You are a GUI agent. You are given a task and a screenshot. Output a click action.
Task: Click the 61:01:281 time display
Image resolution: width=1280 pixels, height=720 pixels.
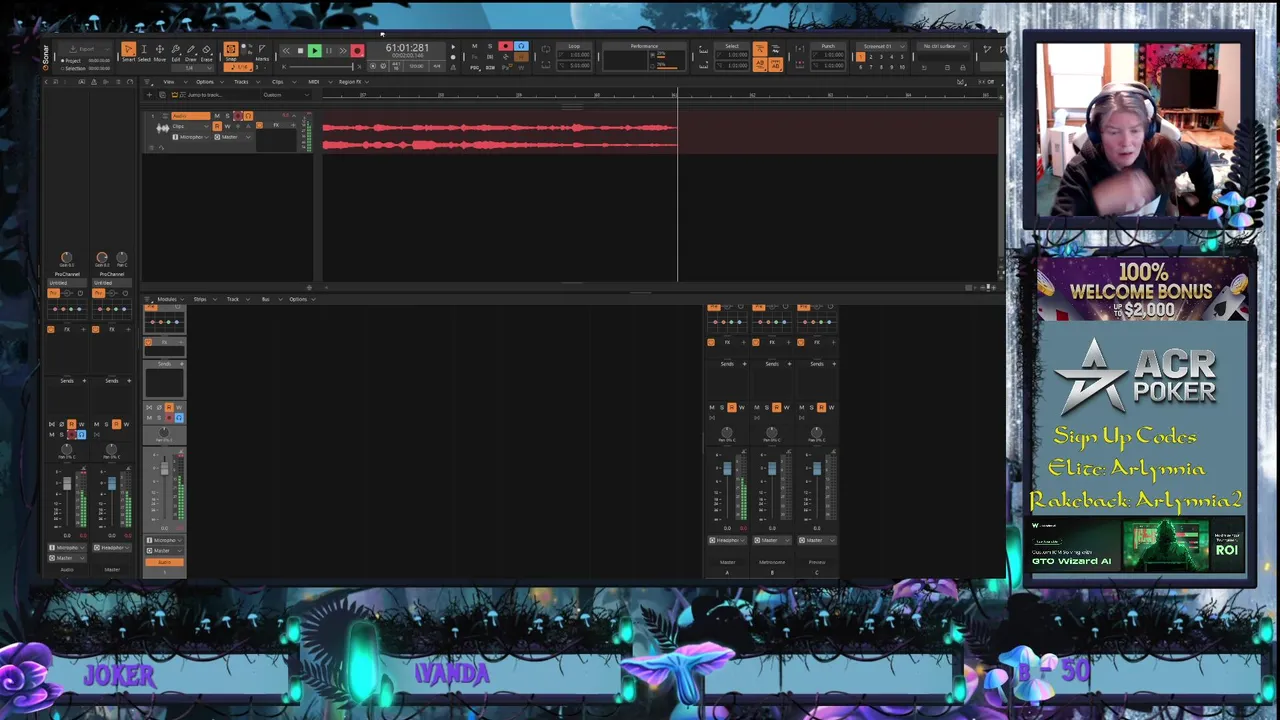[x=407, y=48]
